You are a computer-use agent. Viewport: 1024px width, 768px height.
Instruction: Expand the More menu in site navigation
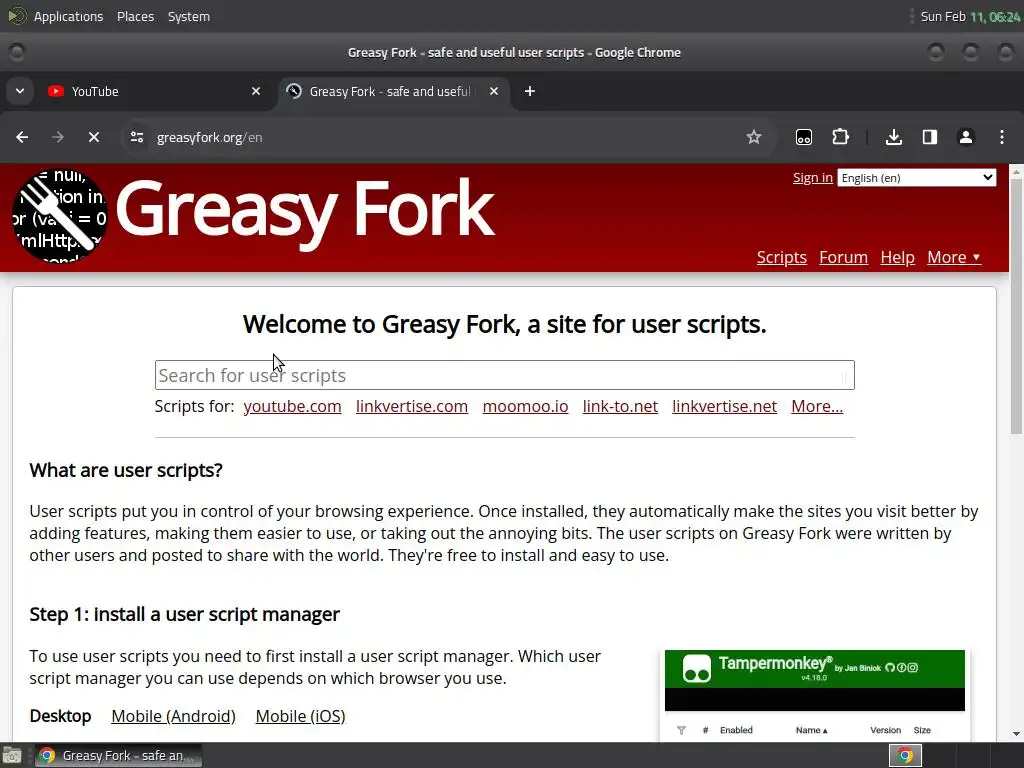coord(953,257)
